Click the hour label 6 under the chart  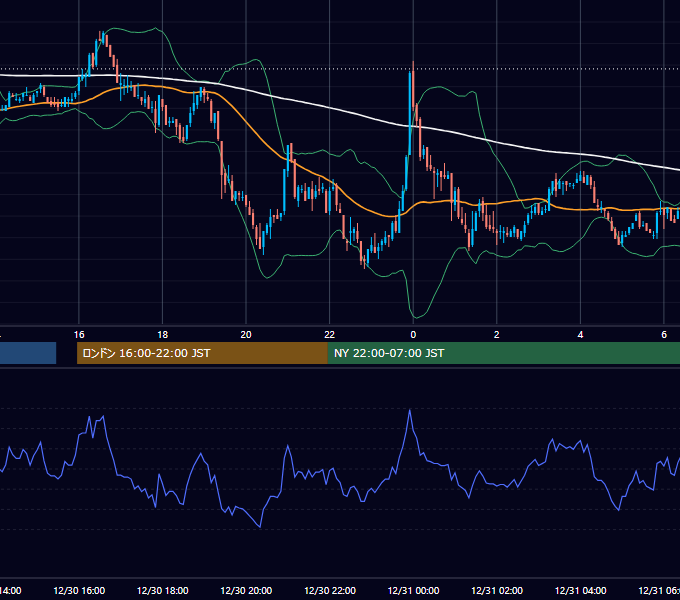(x=664, y=335)
